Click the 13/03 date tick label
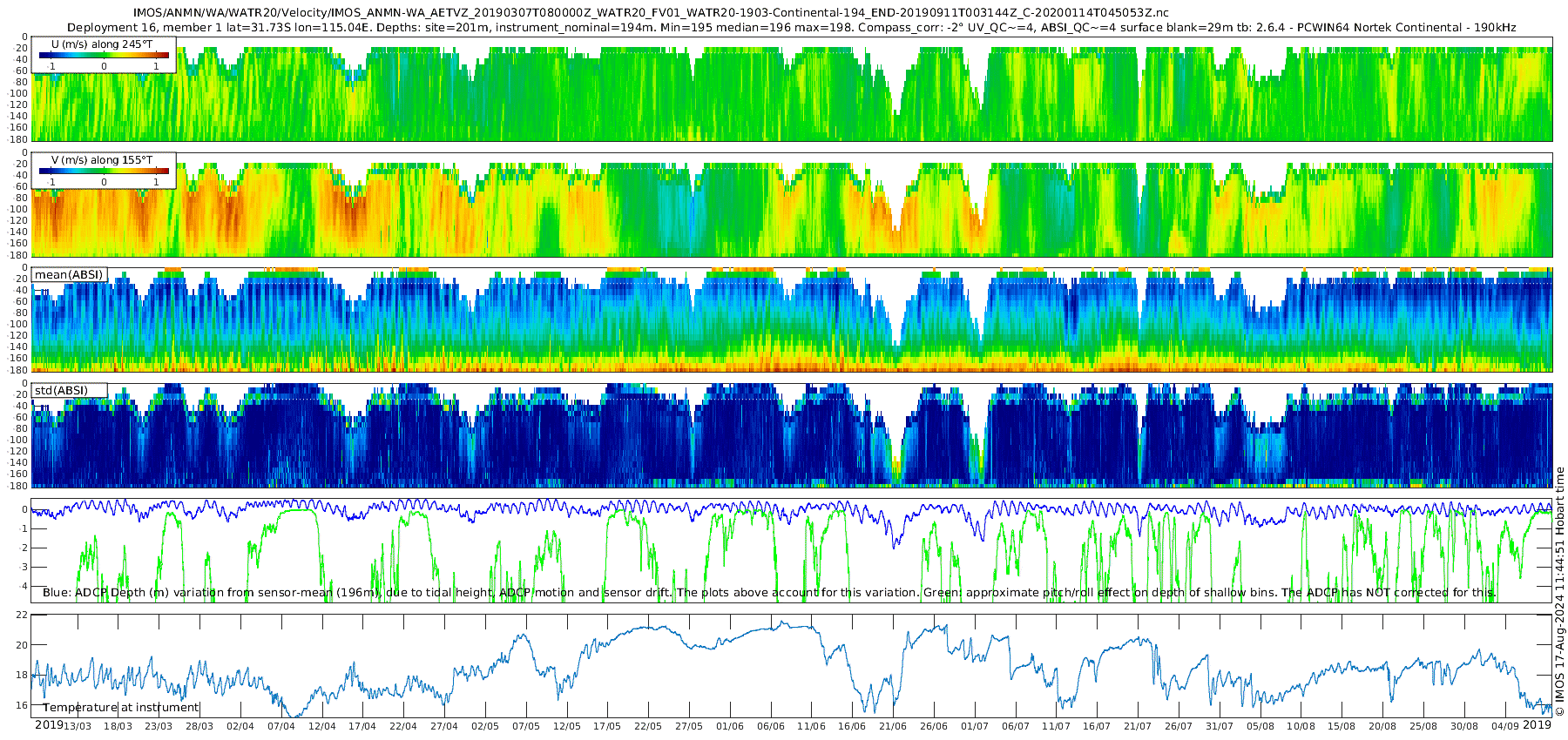This screenshot has height=740, width=1568. [x=77, y=726]
